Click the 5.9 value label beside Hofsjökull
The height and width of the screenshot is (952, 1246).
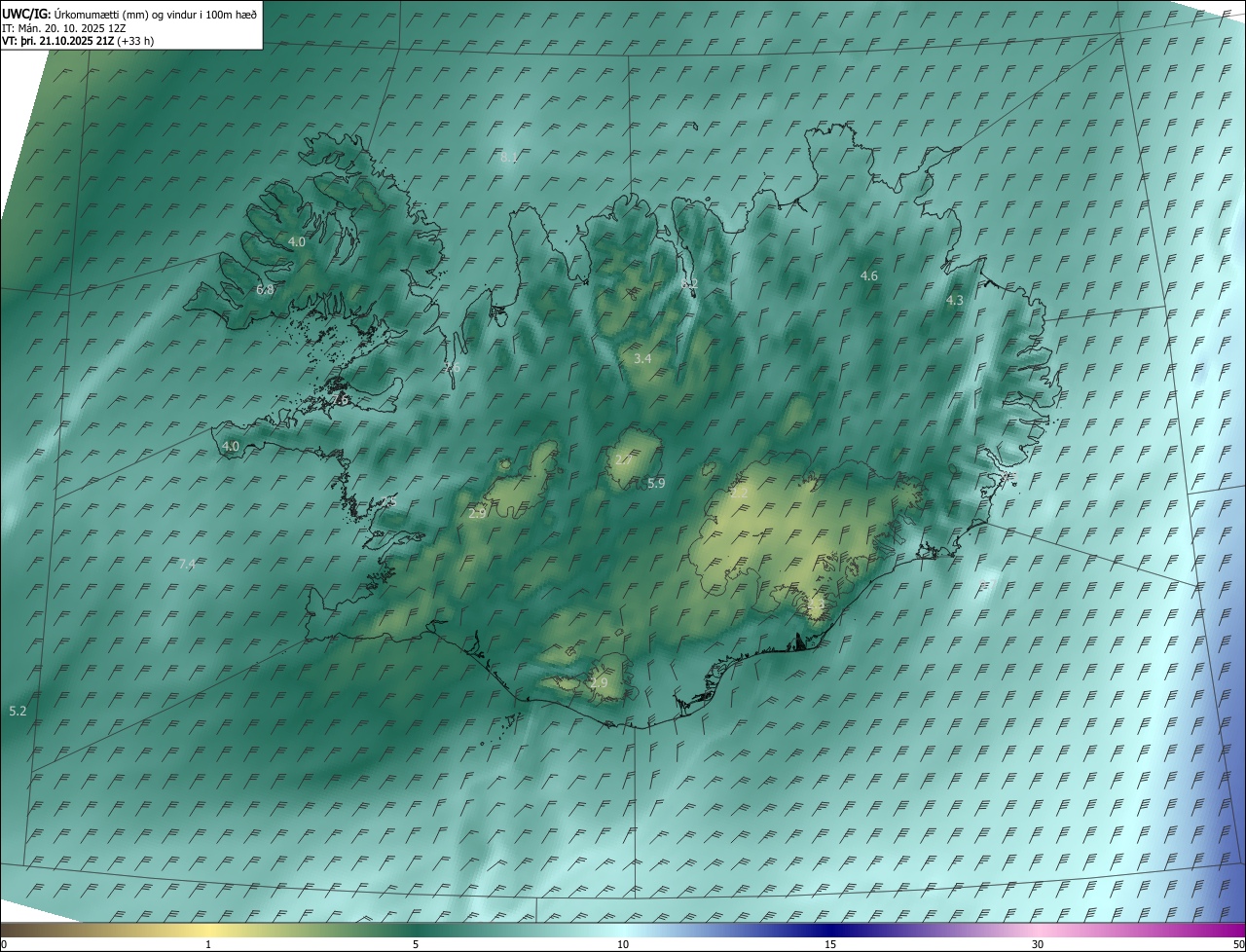point(656,484)
